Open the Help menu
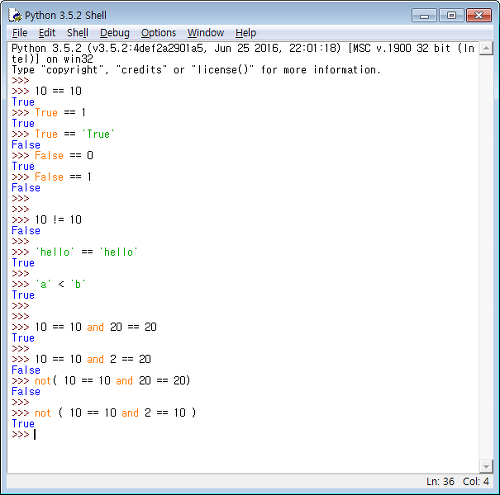500x495 pixels. pyautogui.click(x=246, y=33)
